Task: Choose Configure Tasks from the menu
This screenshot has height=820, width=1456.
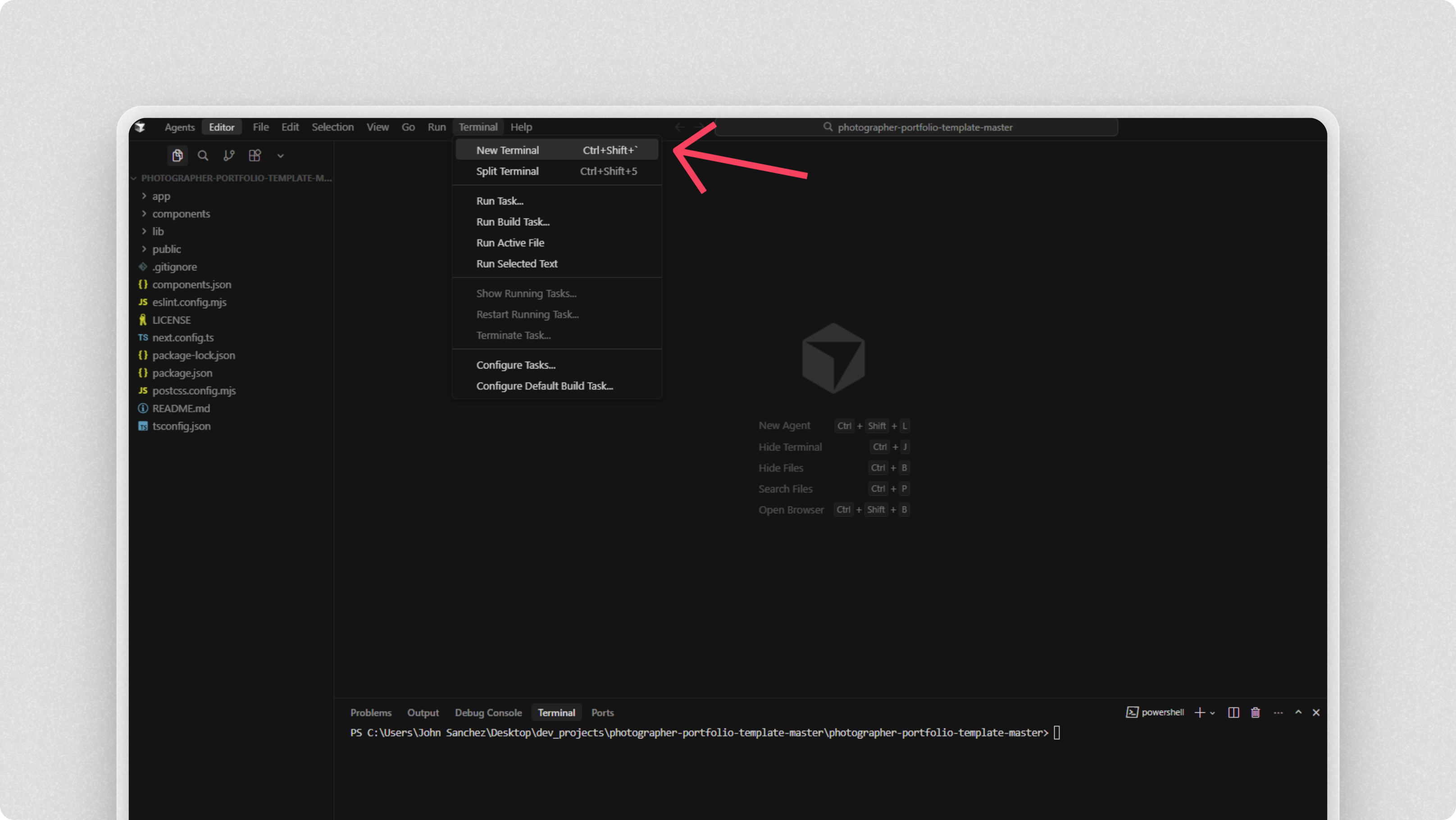Action: (x=516, y=364)
